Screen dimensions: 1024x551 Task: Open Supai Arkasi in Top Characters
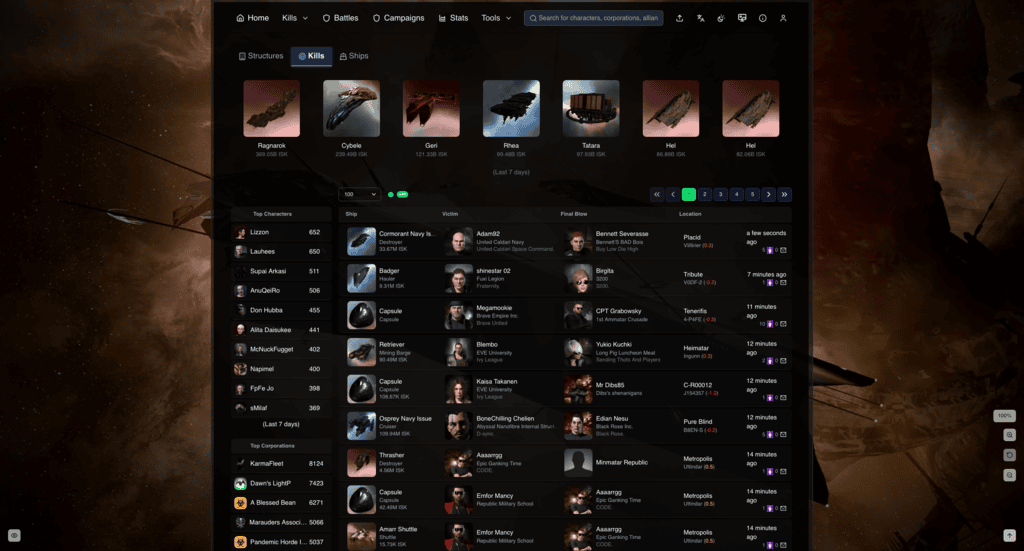281,271
